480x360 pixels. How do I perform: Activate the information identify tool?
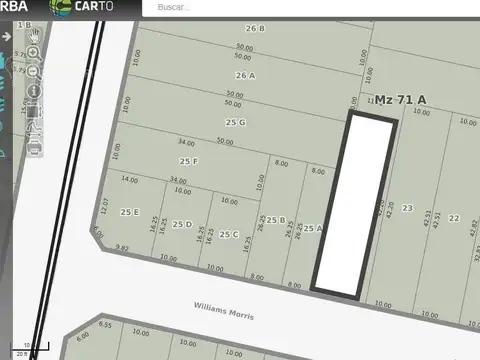point(34,91)
